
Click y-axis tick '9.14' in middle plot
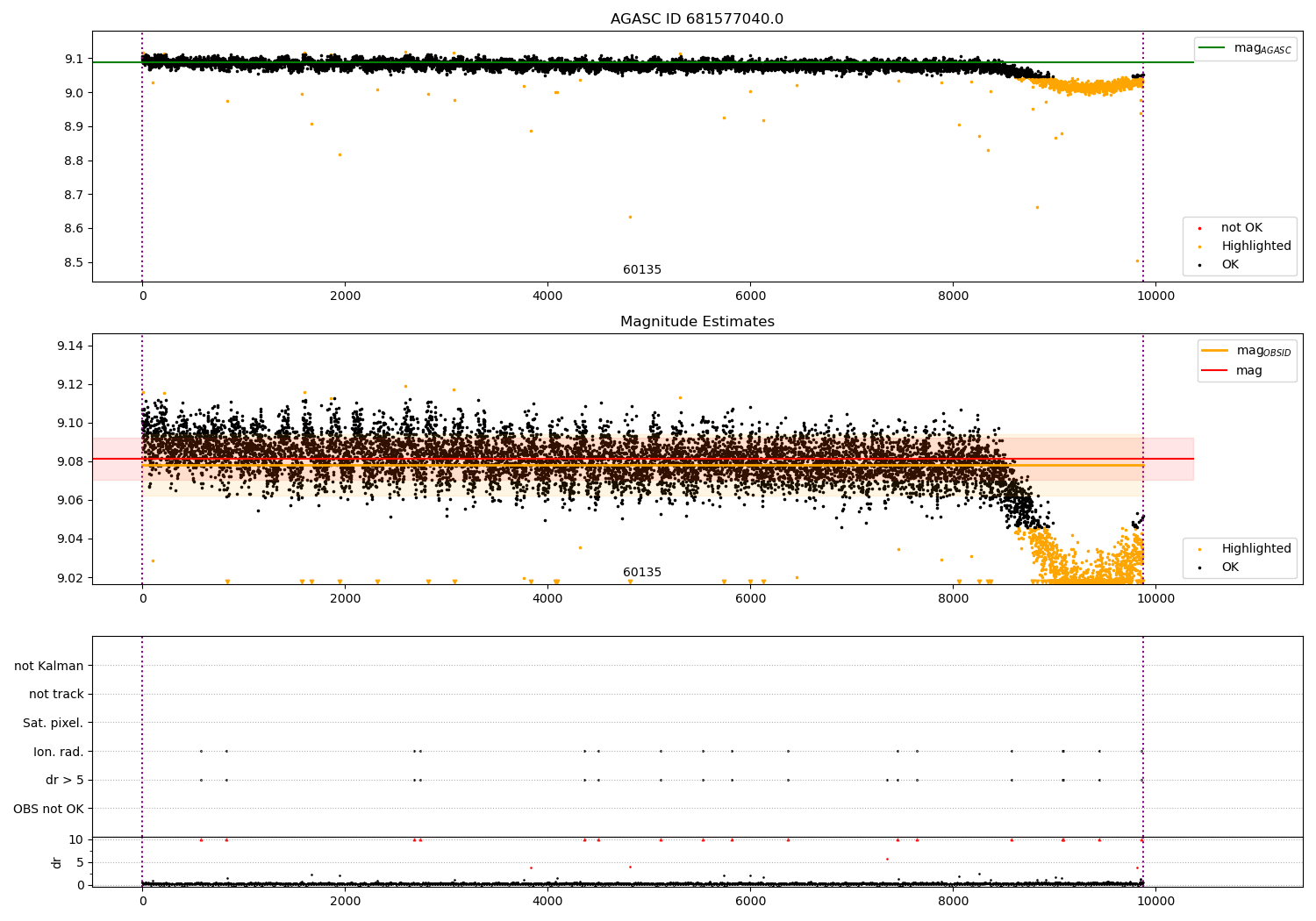(70, 346)
